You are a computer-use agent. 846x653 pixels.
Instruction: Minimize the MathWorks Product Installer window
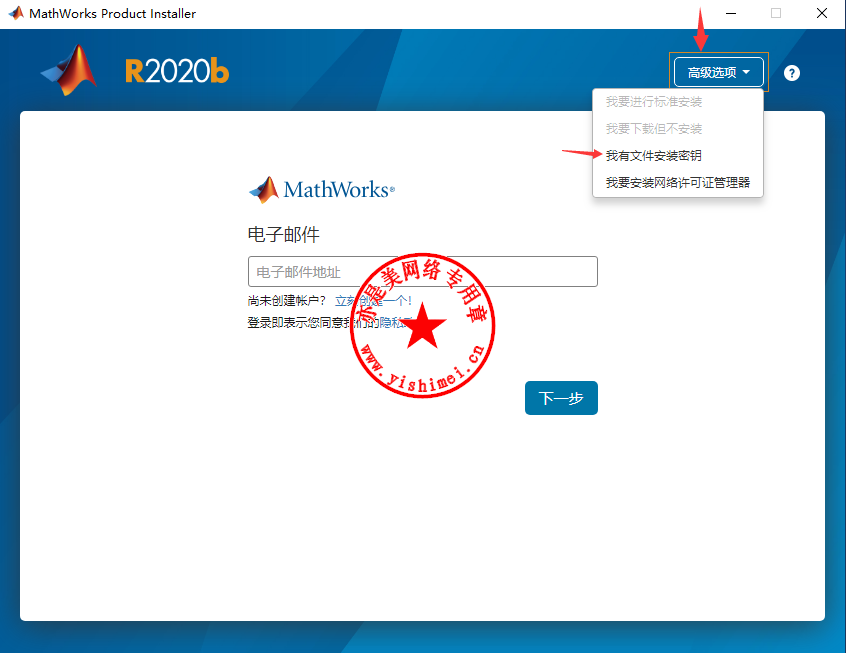[731, 13]
